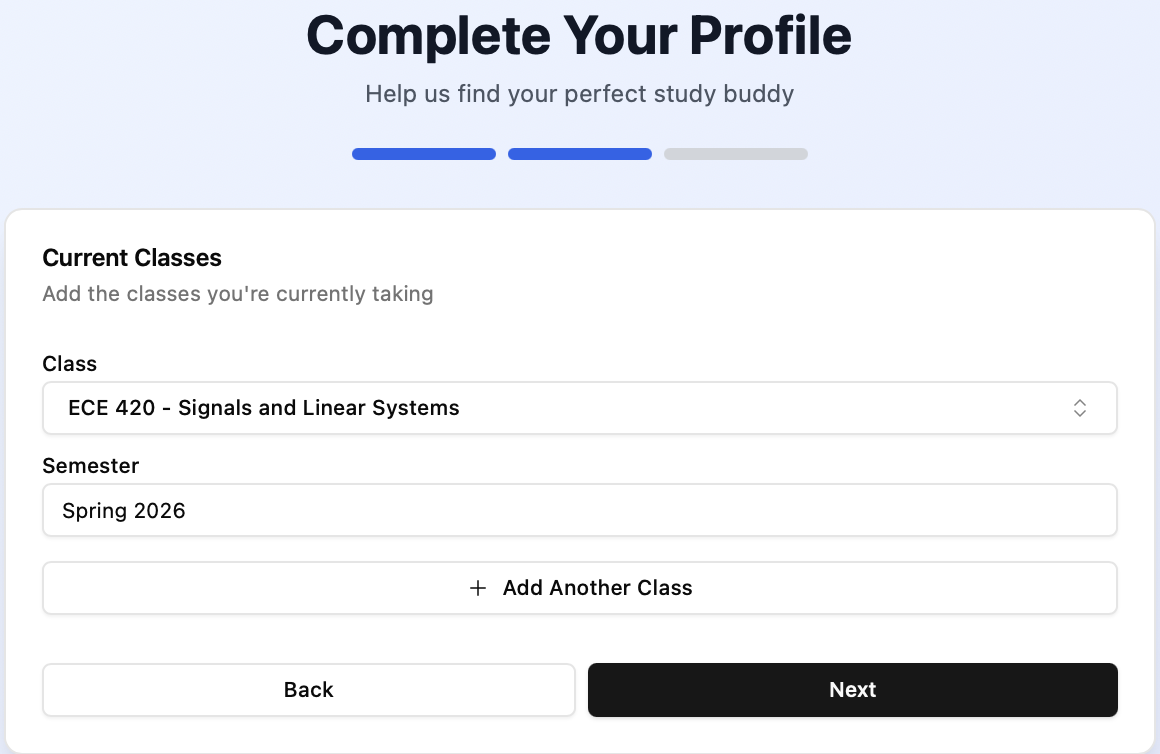
Task: Advance the form by clicking Next
Action: [x=852, y=689]
